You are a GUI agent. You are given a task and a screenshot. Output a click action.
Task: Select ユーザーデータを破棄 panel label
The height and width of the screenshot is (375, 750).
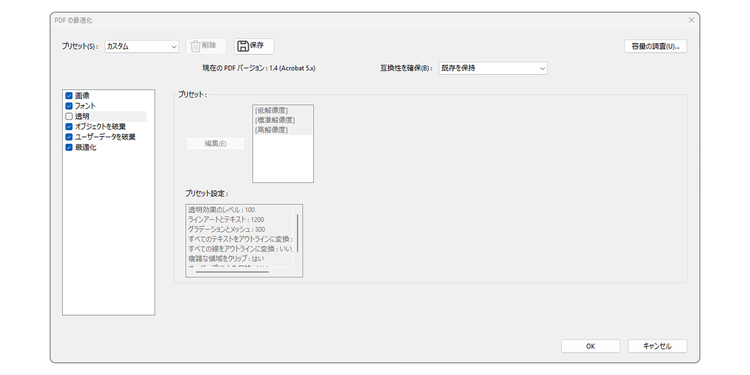tap(105, 137)
